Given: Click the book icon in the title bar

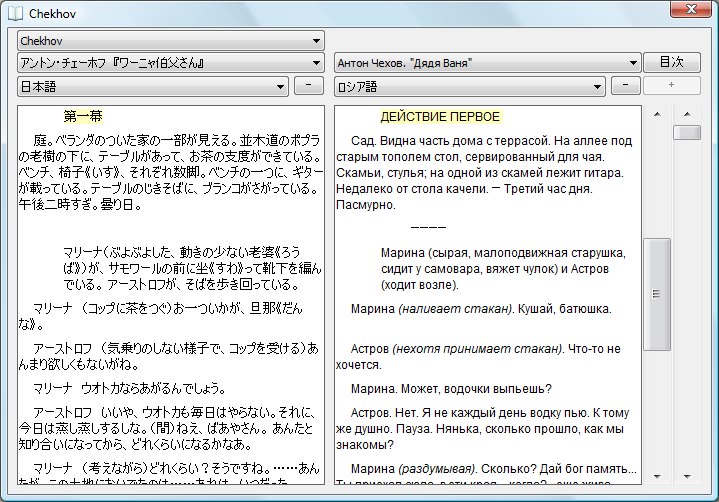Looking at the screenshot, I should [15, 13].
